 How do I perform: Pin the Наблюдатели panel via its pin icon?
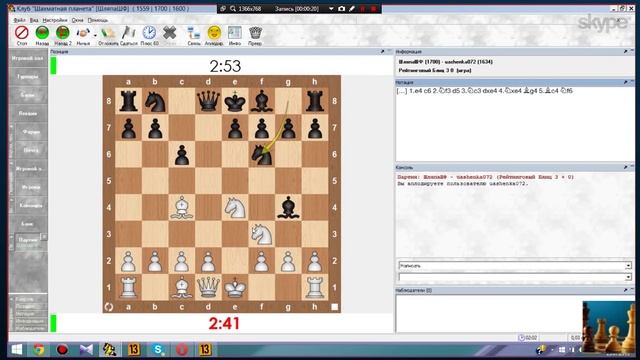625,290
